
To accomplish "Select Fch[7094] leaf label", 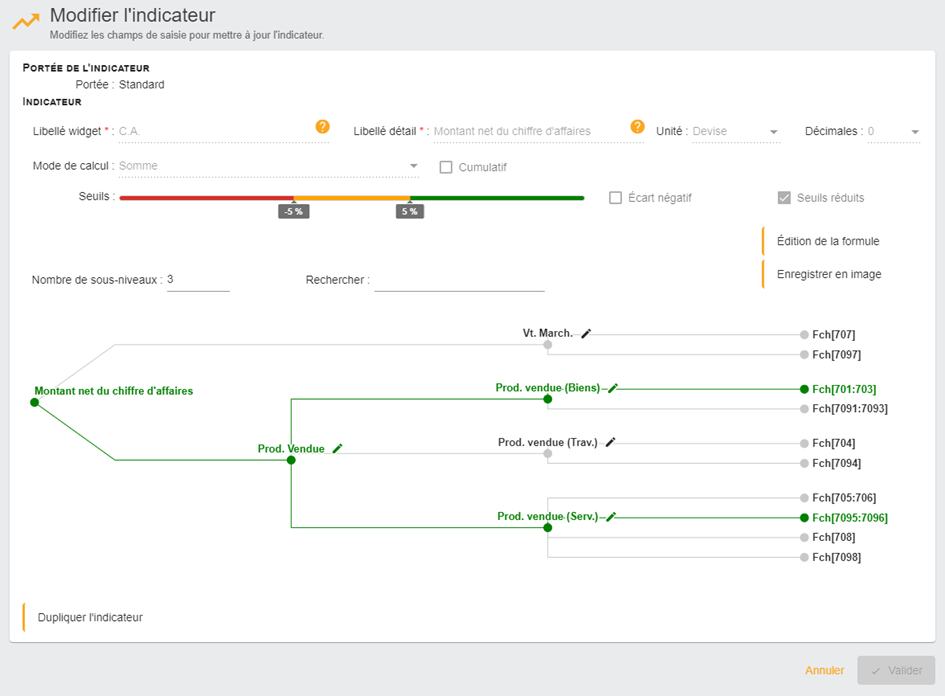I will (x=837, y=463).
